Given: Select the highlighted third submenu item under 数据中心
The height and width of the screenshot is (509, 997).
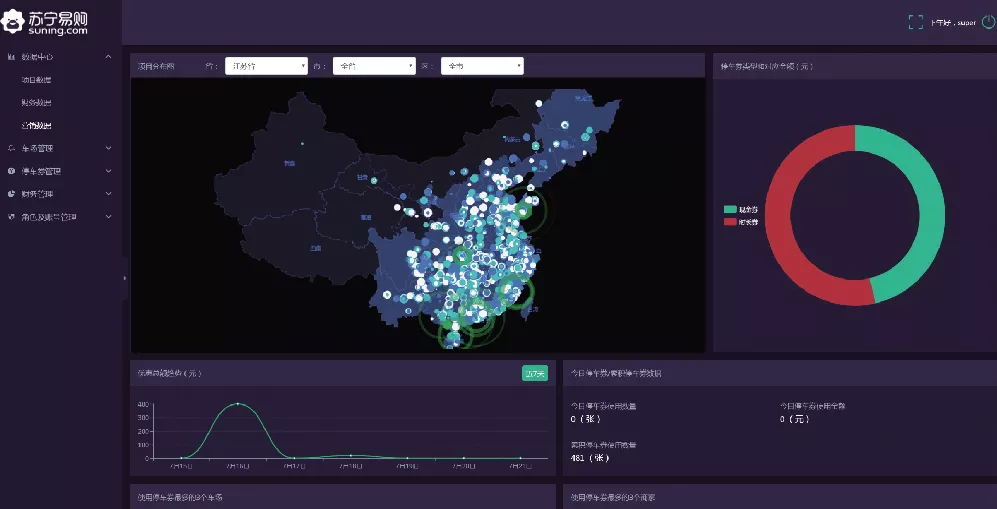Looking at the screenshot, I should point(36,125).
